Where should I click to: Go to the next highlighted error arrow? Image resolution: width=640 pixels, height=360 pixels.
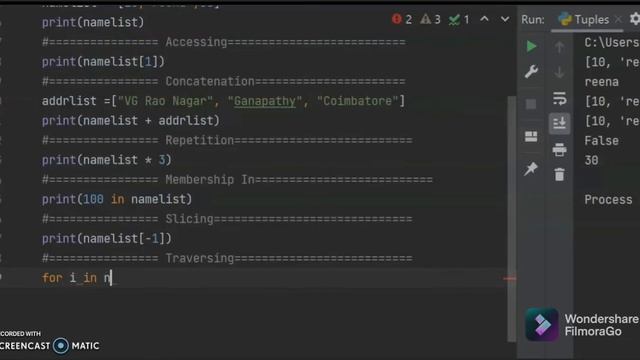(x=505, y=19)
